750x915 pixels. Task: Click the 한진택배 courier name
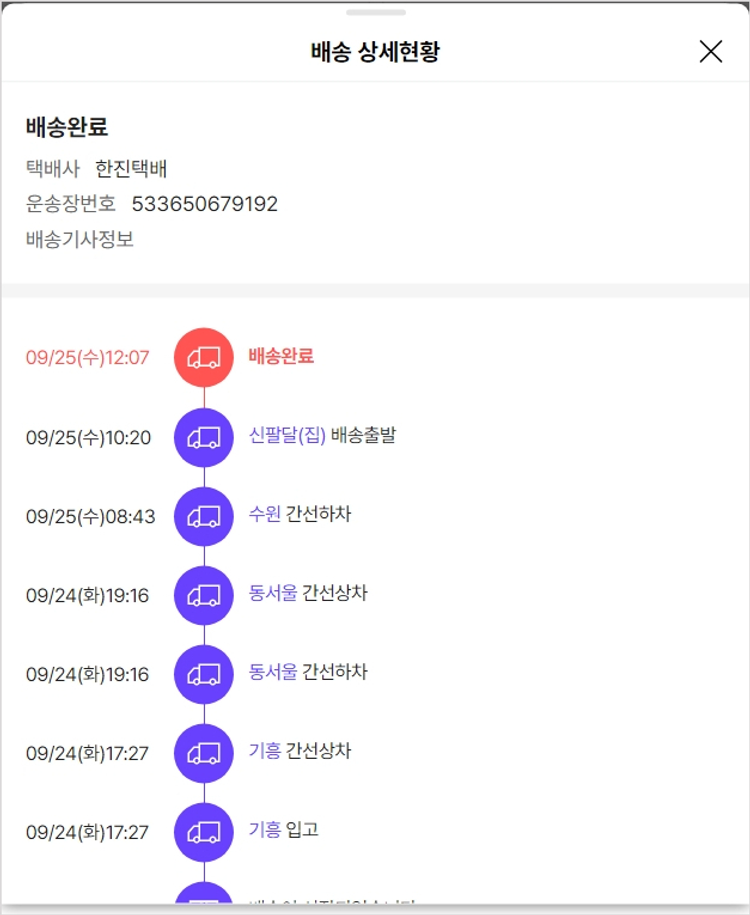pos(131,169)
